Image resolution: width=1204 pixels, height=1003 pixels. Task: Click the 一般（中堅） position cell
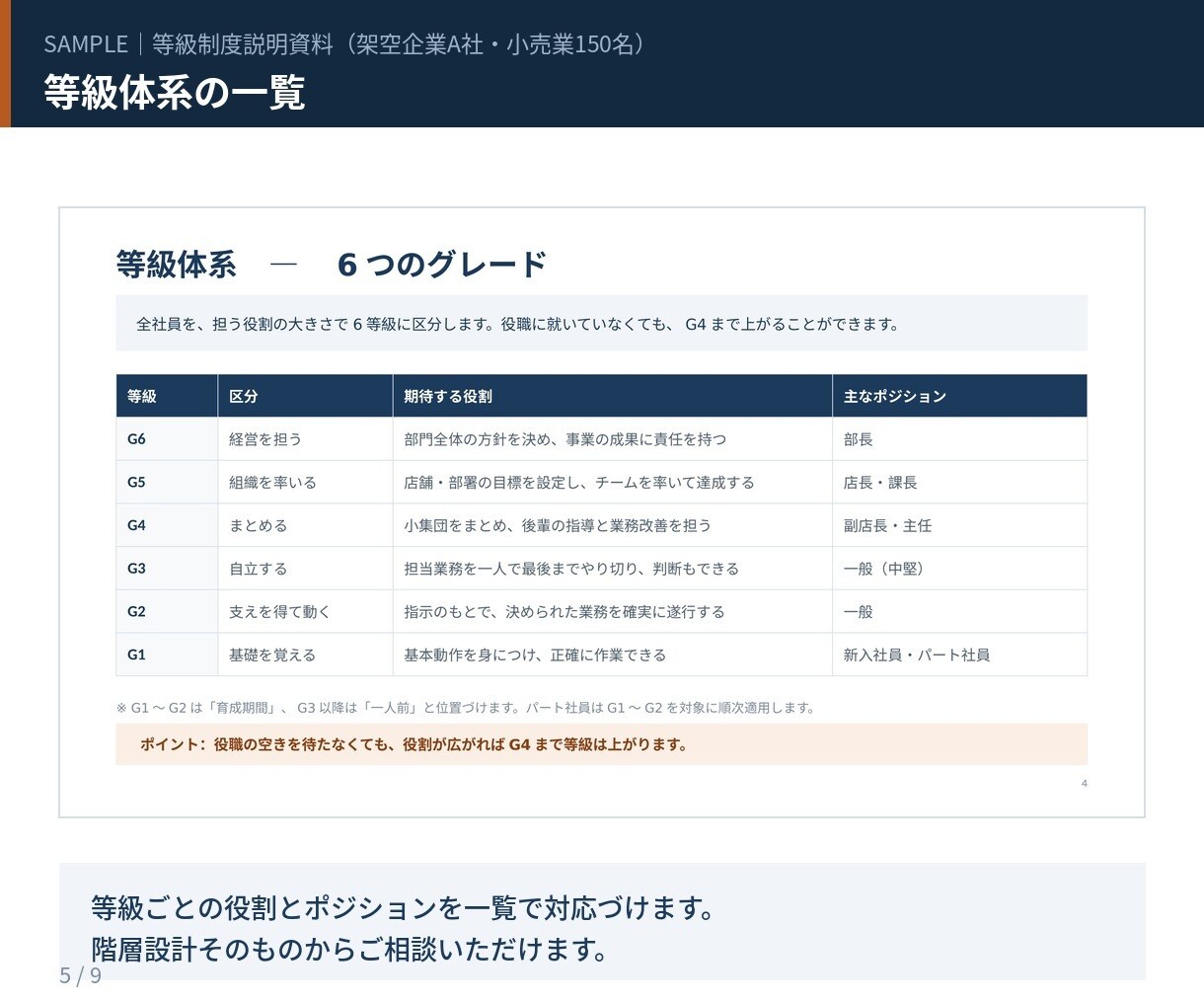[x=959, y=569]
